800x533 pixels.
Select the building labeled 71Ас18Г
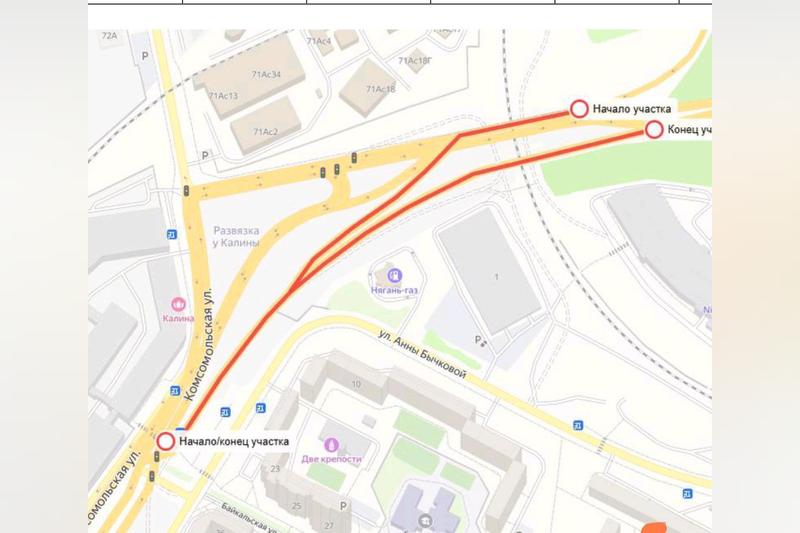(414, 61)
